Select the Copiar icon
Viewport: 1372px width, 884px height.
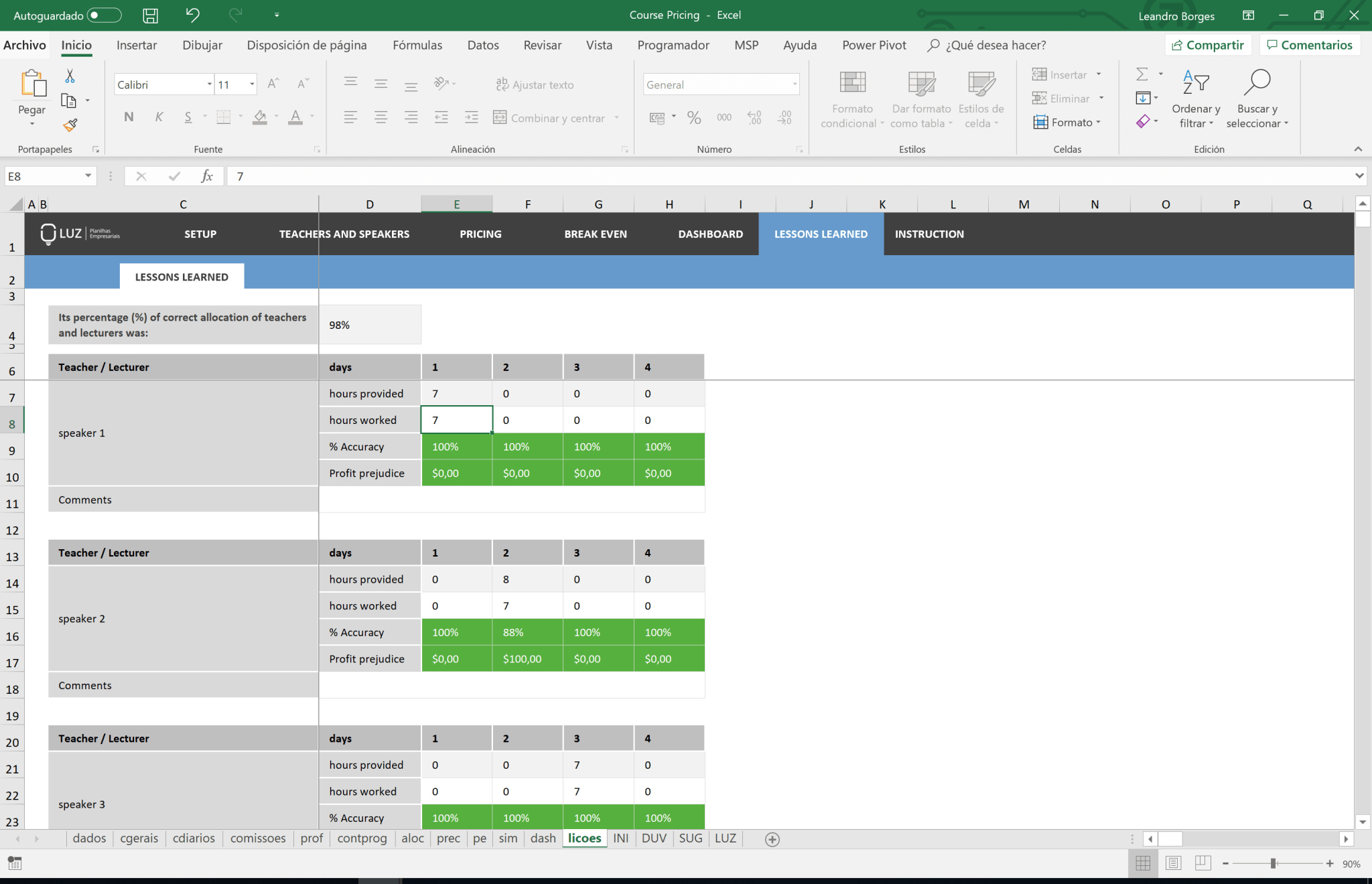click(69, 98)
